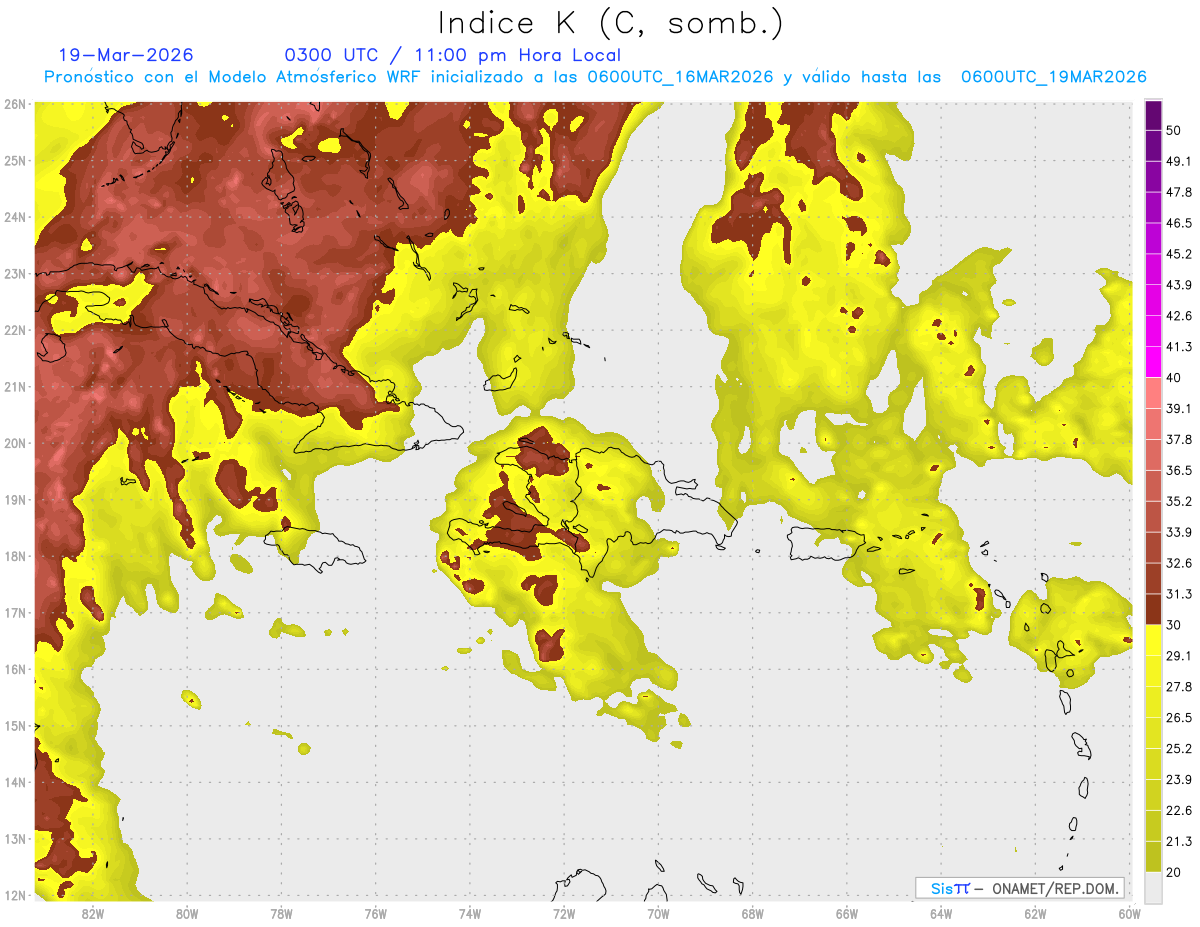Click the color scale label '41.3'

pos(1178,347)
